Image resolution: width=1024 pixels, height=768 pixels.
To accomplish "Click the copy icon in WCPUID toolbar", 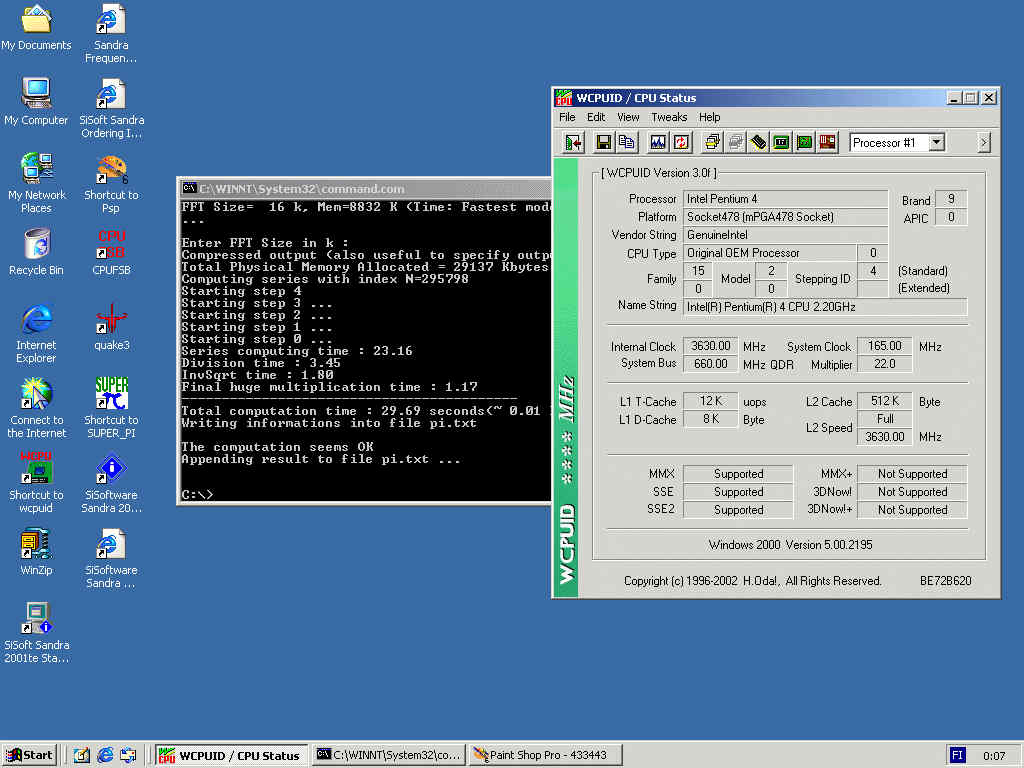I will click(x=627, y=143).
